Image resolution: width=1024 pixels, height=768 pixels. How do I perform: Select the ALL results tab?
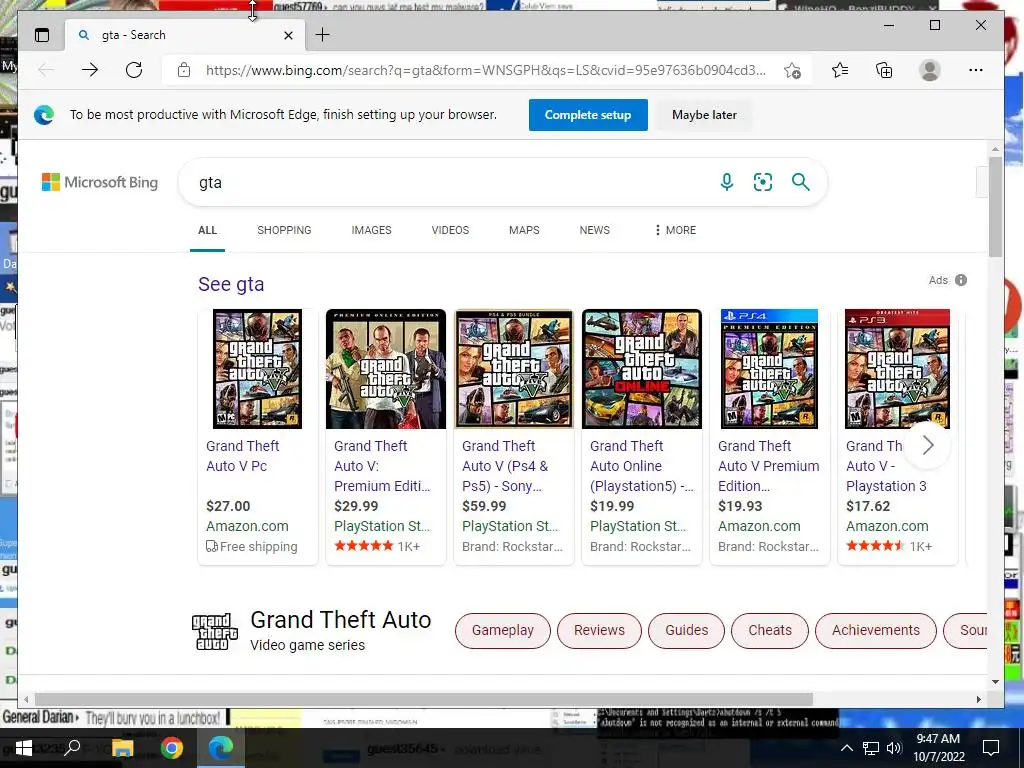[208, 231]
